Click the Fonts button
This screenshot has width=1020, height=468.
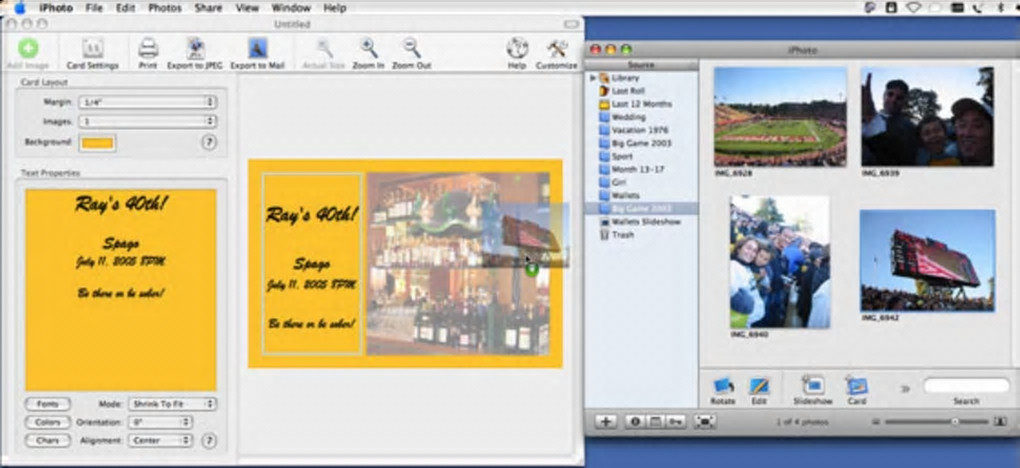click(x=47, y=404)
